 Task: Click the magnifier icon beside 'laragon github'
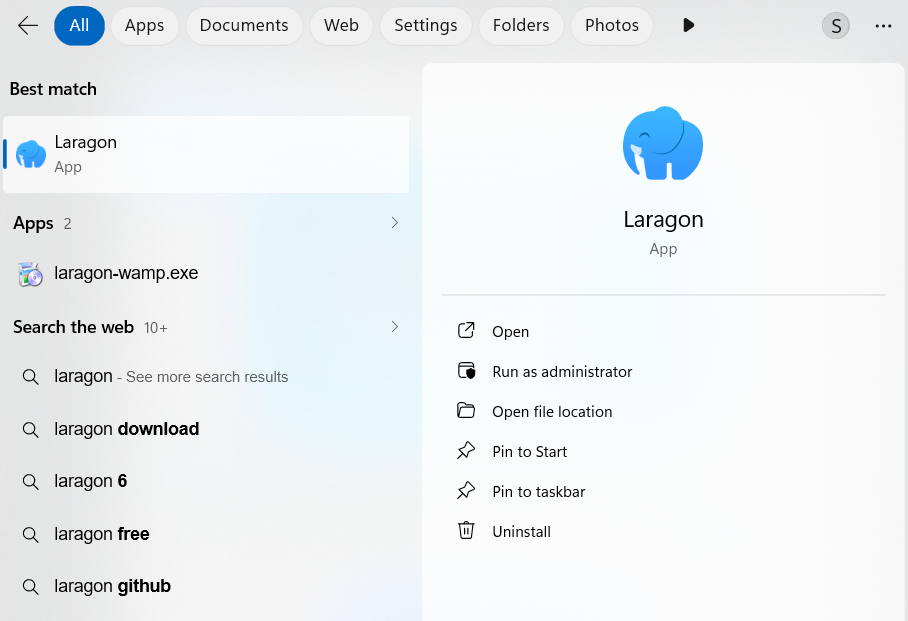(31, 587)
